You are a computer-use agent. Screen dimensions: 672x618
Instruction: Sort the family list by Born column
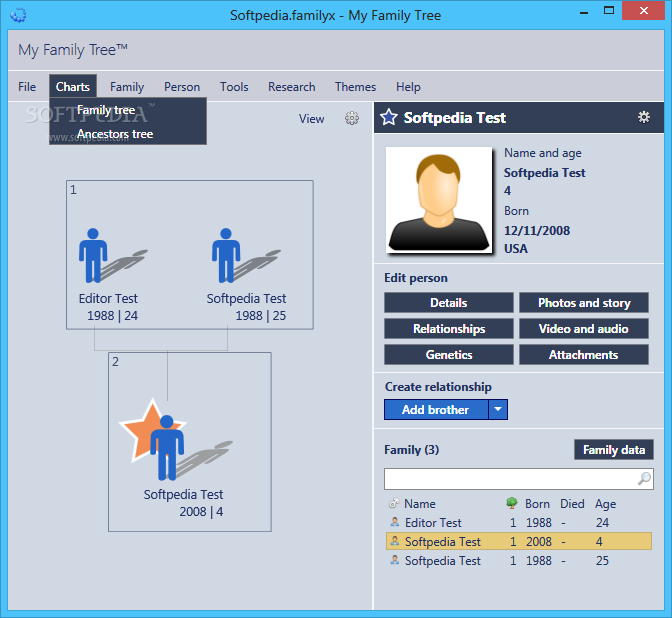pyautogui.click(x=537, y=504)
